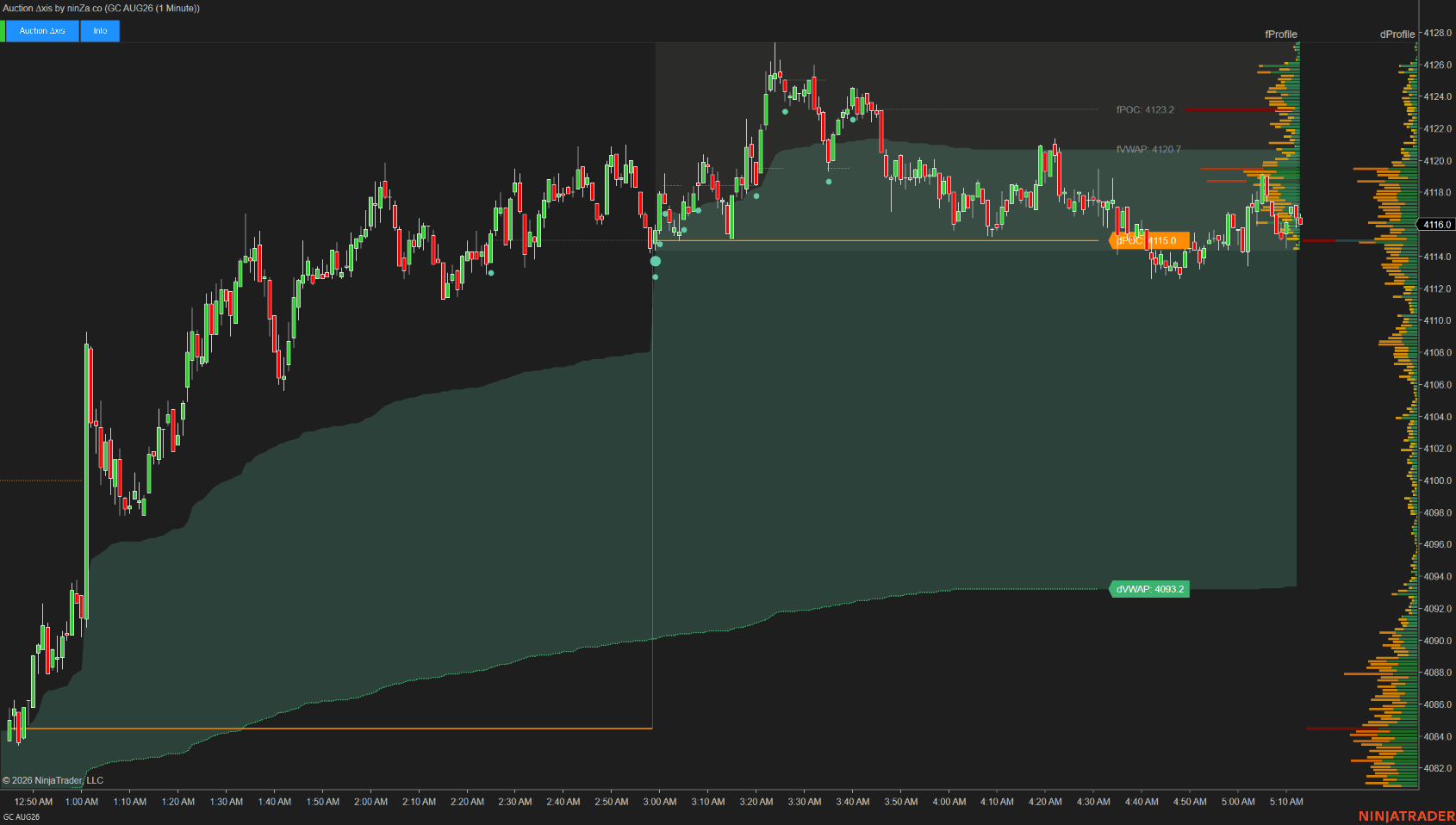Select the dProfile label near the price axis
This screenshot has height=825, width=1456.
tap(1397, 34)
